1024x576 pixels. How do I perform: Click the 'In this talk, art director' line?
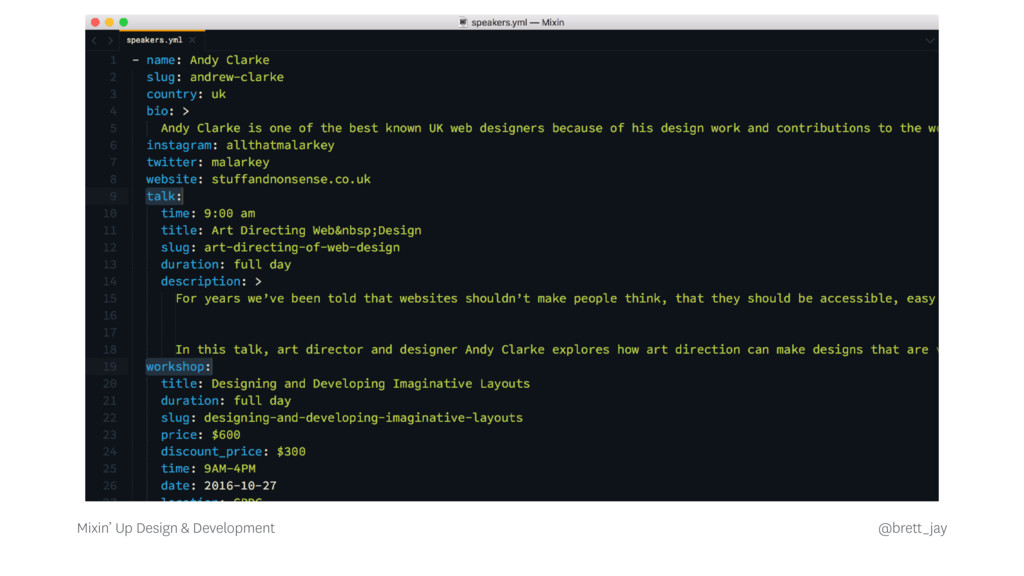point(556,349)
